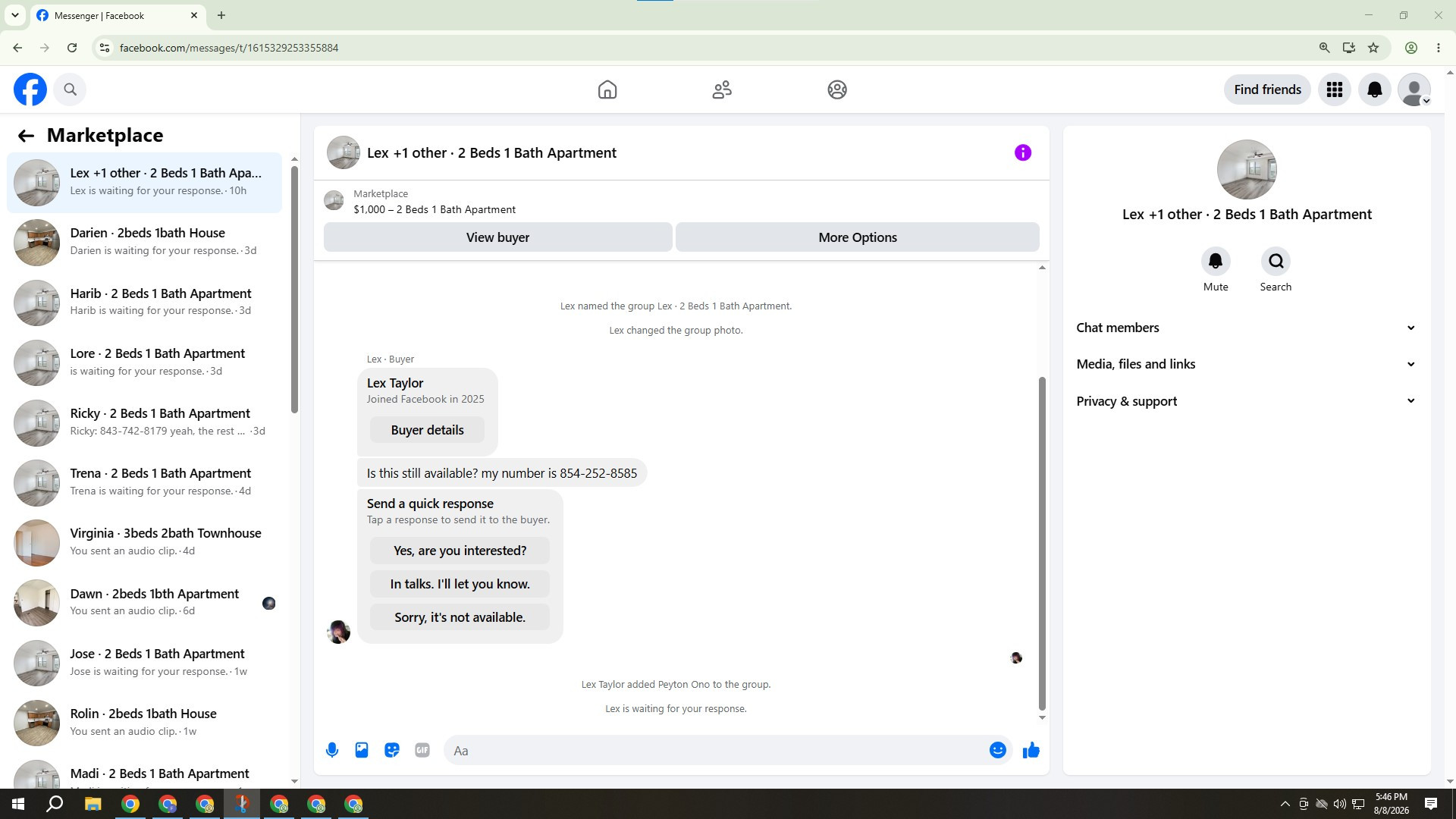Click the Marketplace listing thumbnail in chat header

[334, 201]
